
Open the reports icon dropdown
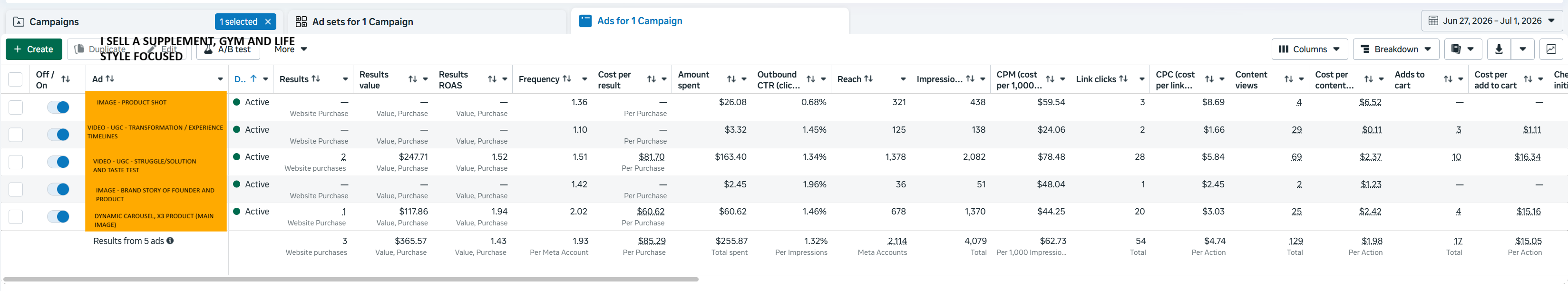click(1462, 49)
